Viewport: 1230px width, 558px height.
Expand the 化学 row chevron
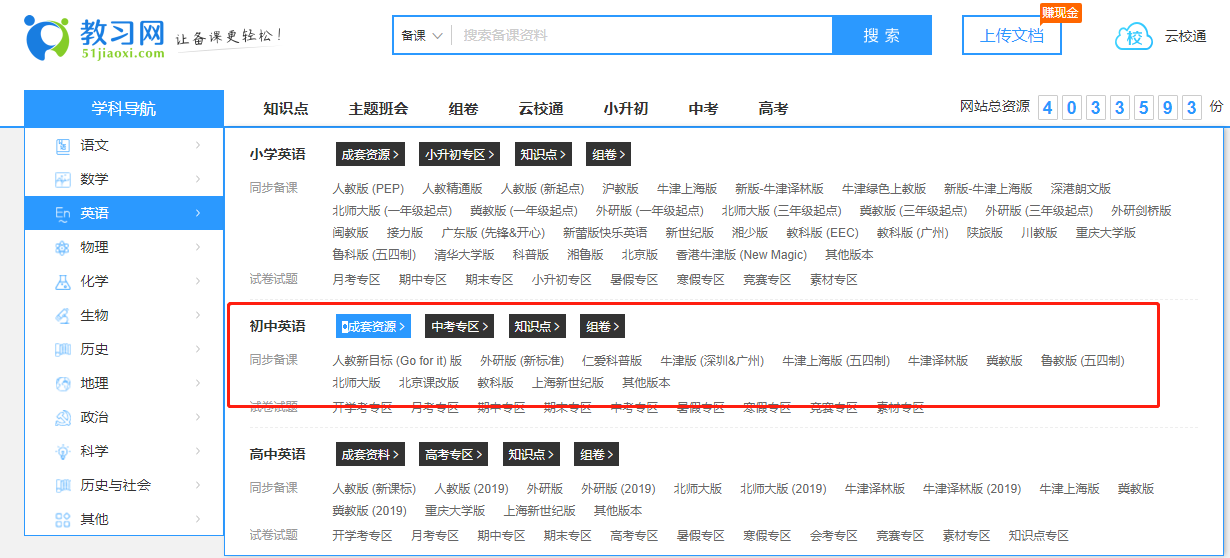coord(198,282)
